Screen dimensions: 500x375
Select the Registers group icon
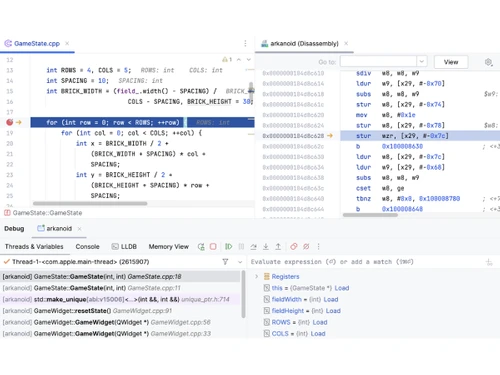point(267,277)
